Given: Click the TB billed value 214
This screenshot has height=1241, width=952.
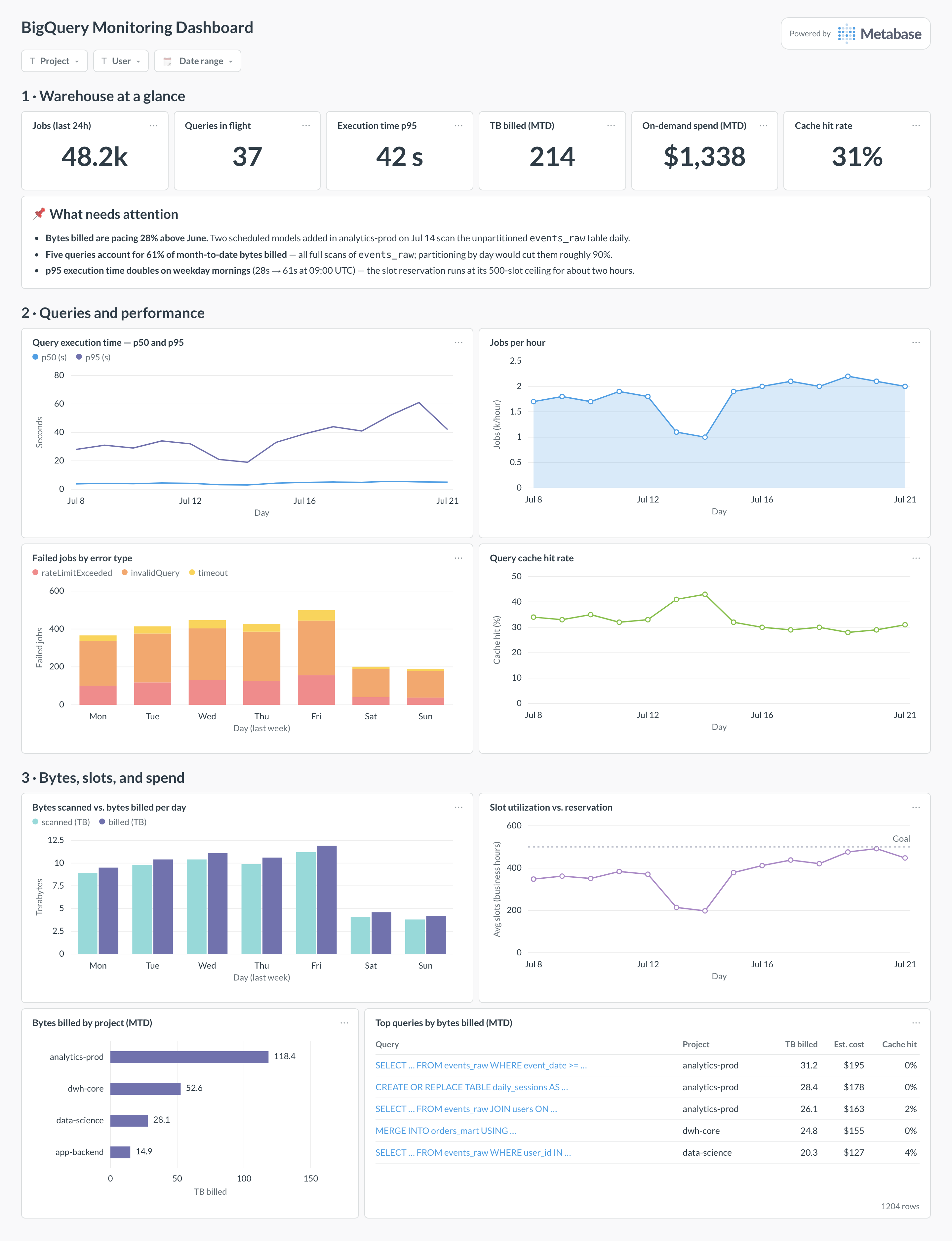Looking at the screenshot, I should pos(552,157).
